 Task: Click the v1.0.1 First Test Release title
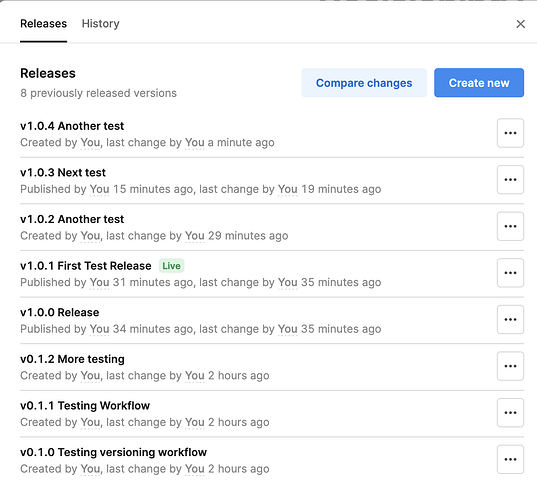click(86, 266)
